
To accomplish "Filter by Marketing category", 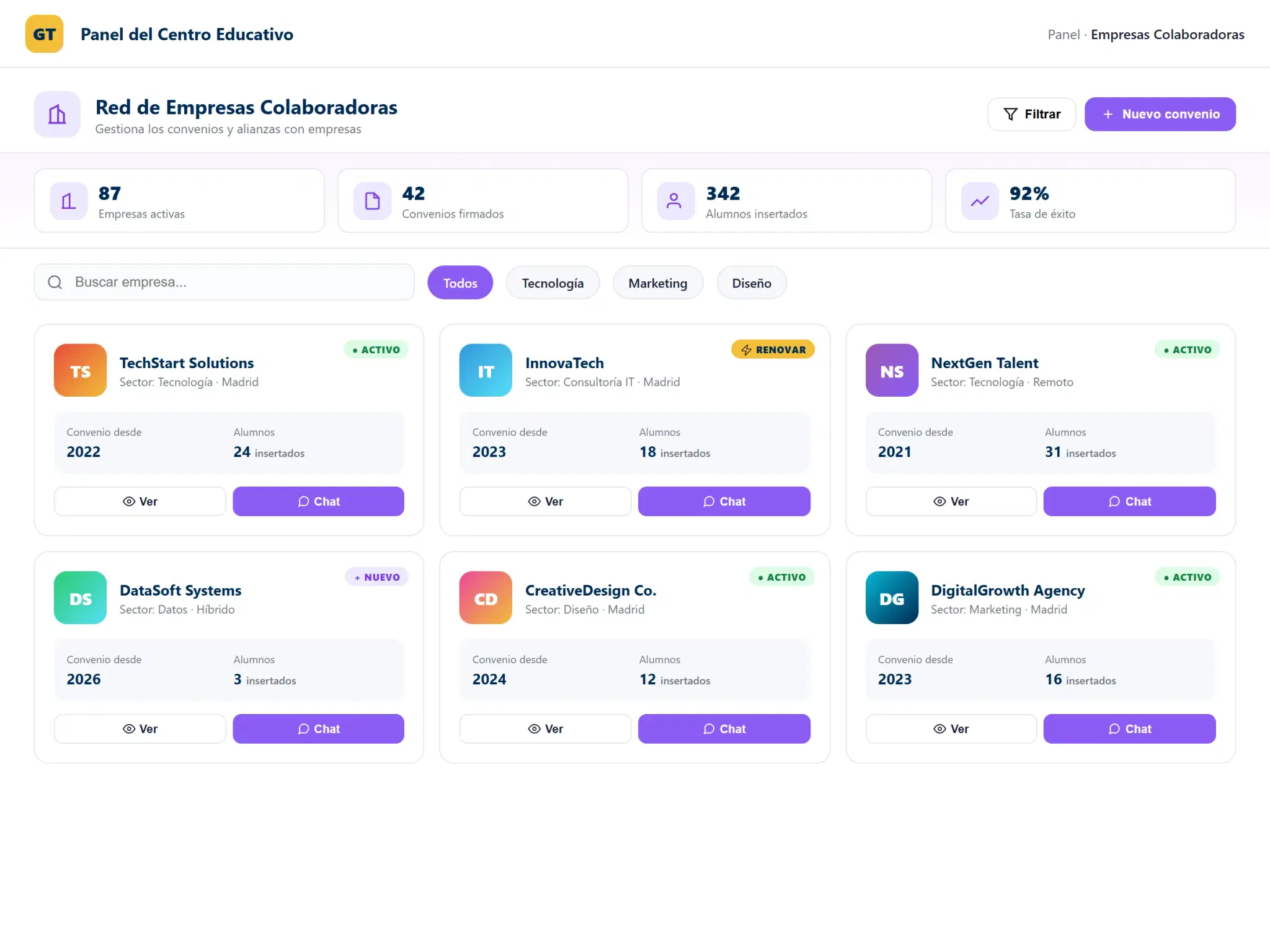I will 658,283.
